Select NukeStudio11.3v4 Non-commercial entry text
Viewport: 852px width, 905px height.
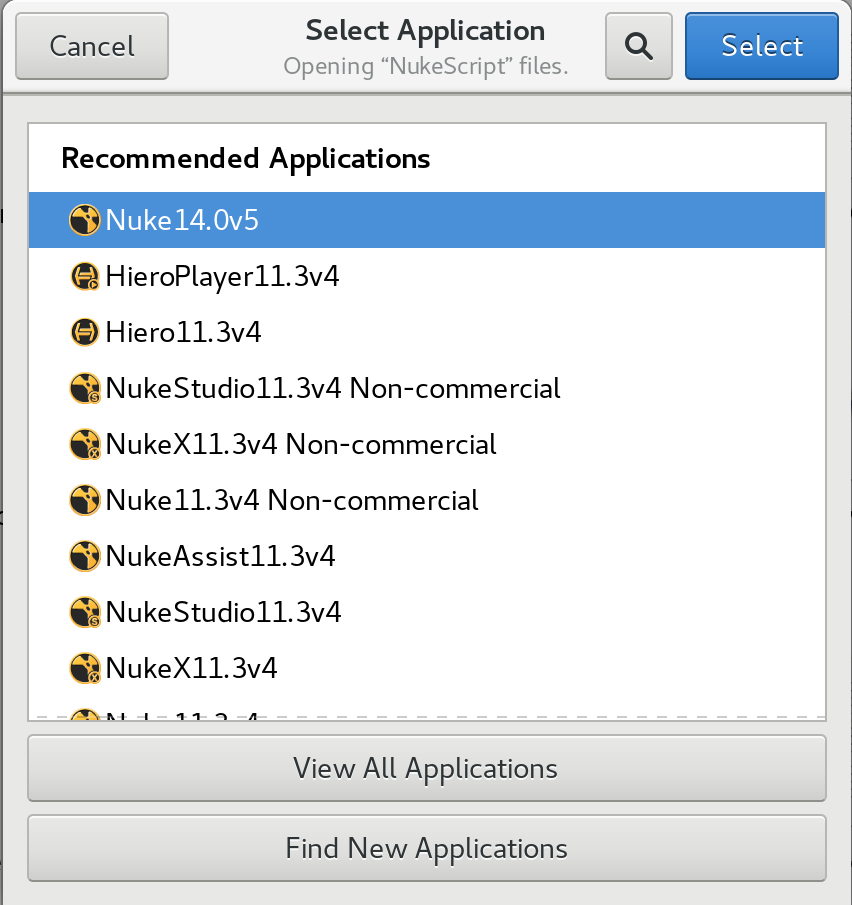pyautogui.click(x=332, y=388)
